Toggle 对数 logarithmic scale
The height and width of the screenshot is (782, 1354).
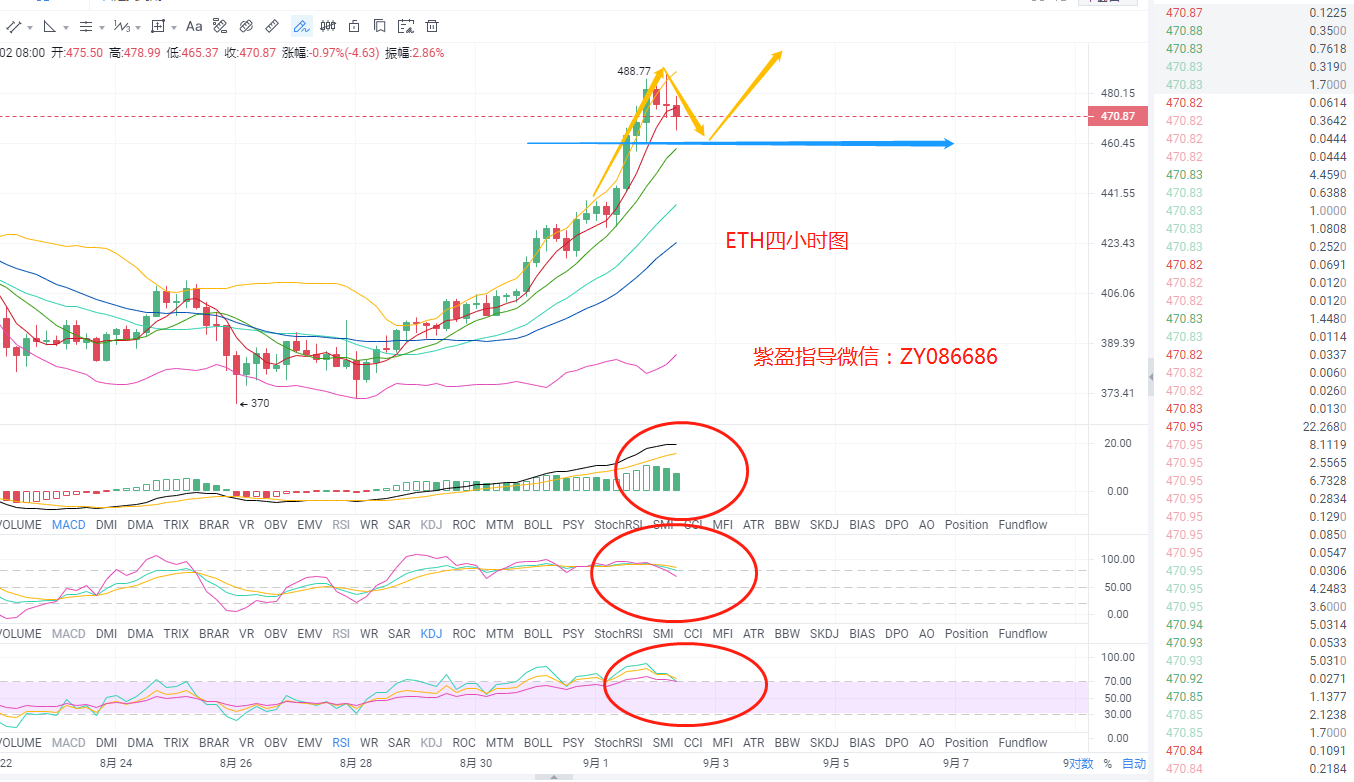pos(1081,764)
